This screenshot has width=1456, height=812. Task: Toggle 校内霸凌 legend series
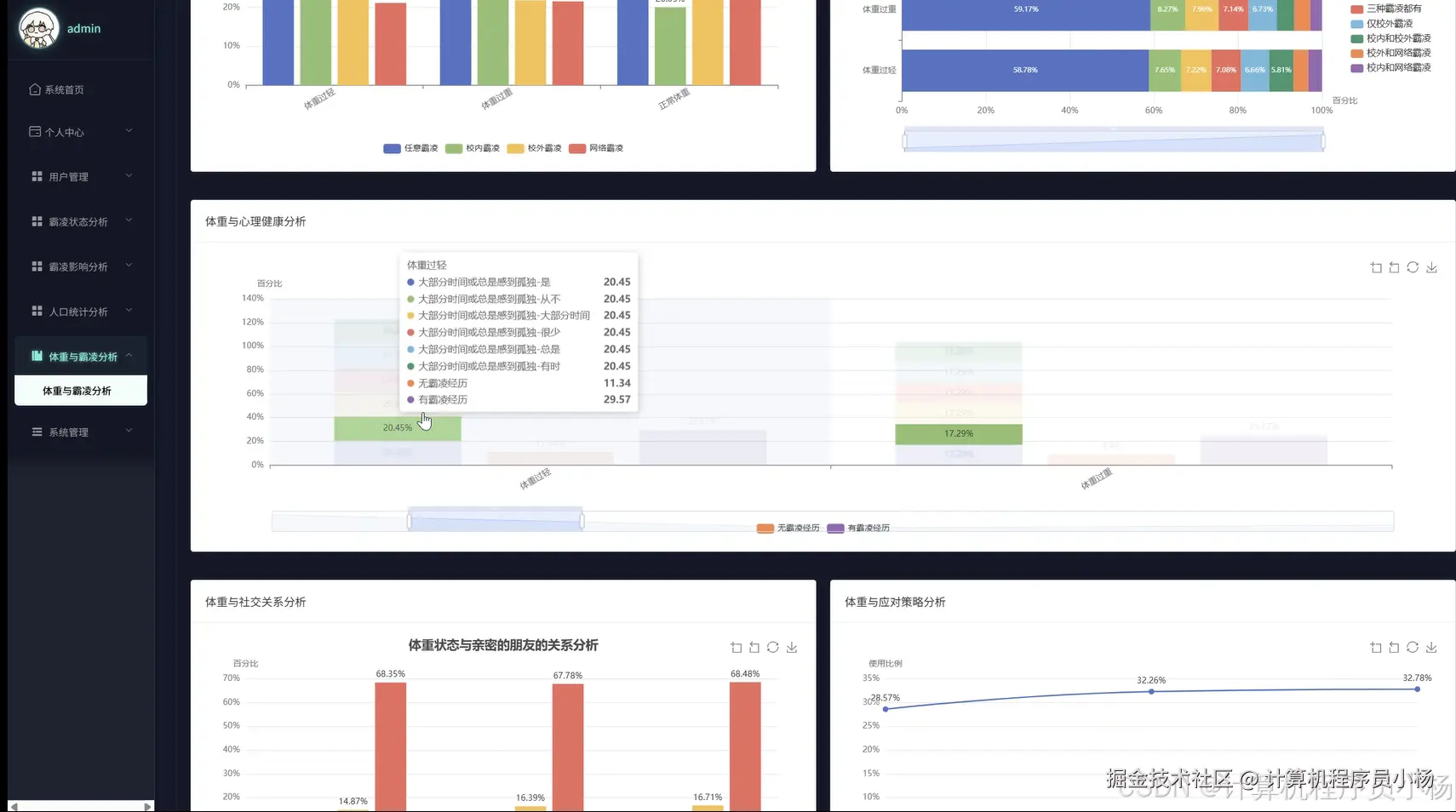pos(473,148)
